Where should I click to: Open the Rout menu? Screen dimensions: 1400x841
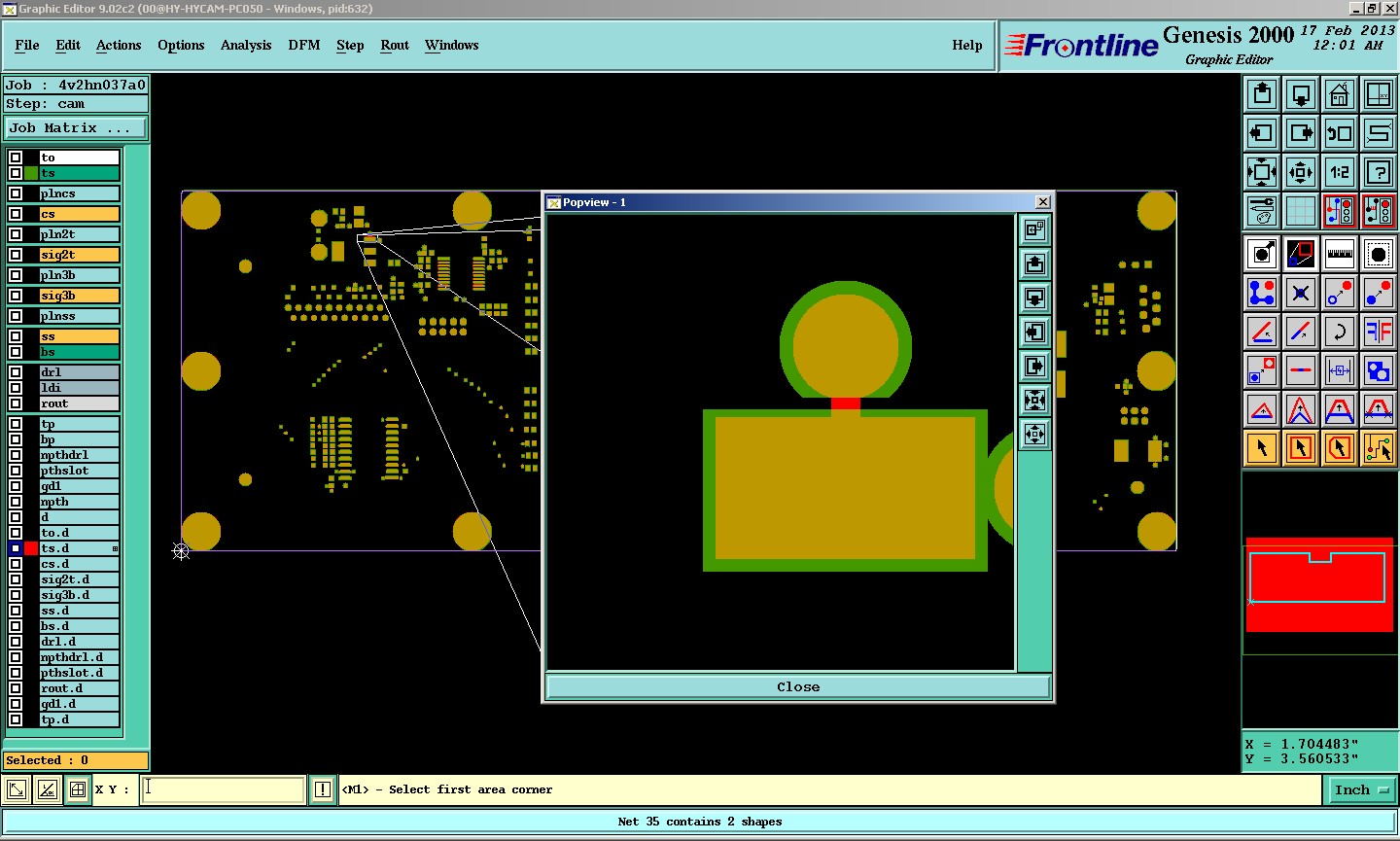395,45
